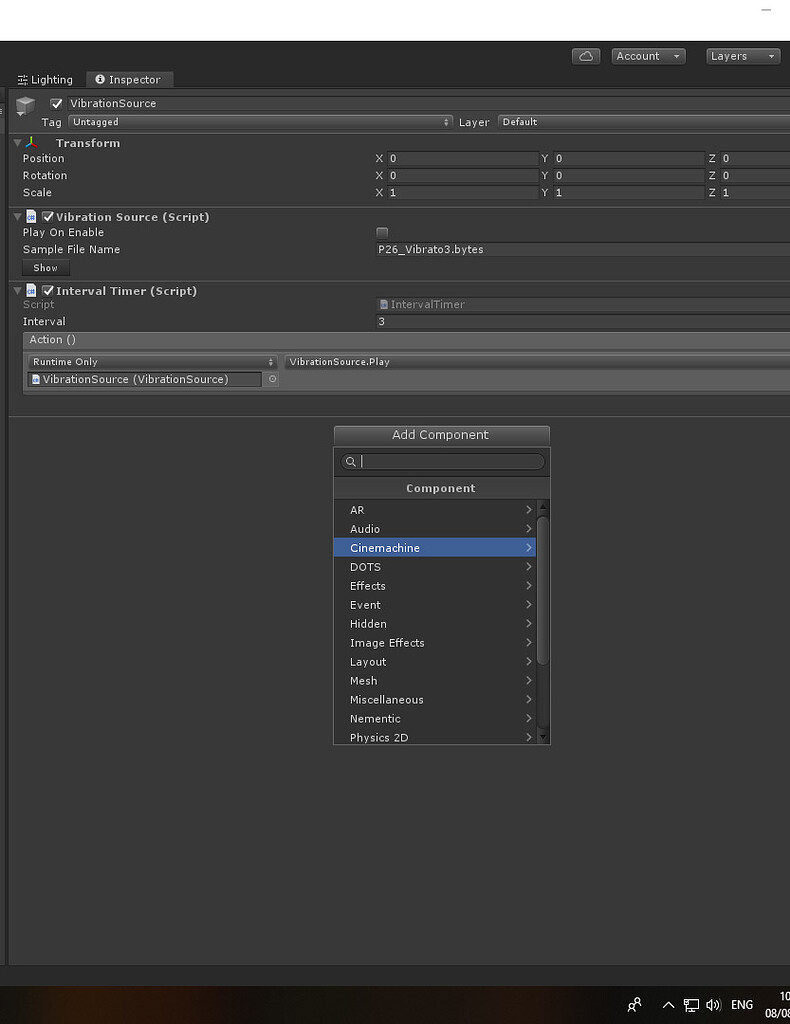Open the Default layer dropdown
The width and height of the screenshot is (790, 1024).
pyautogui.click(x=644, y=122)
